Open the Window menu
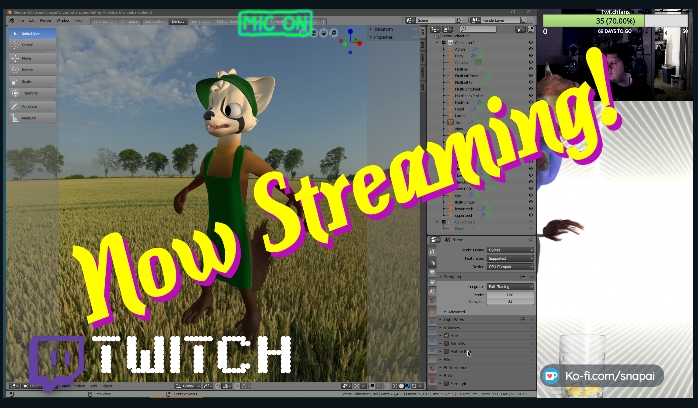 tap(63, 21)
